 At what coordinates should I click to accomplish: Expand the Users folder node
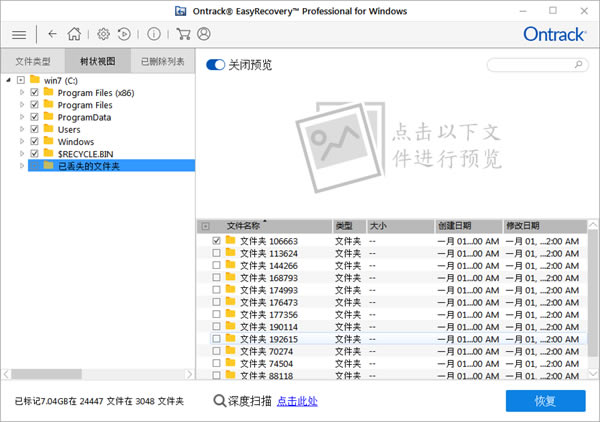click(x=22, y=129)
